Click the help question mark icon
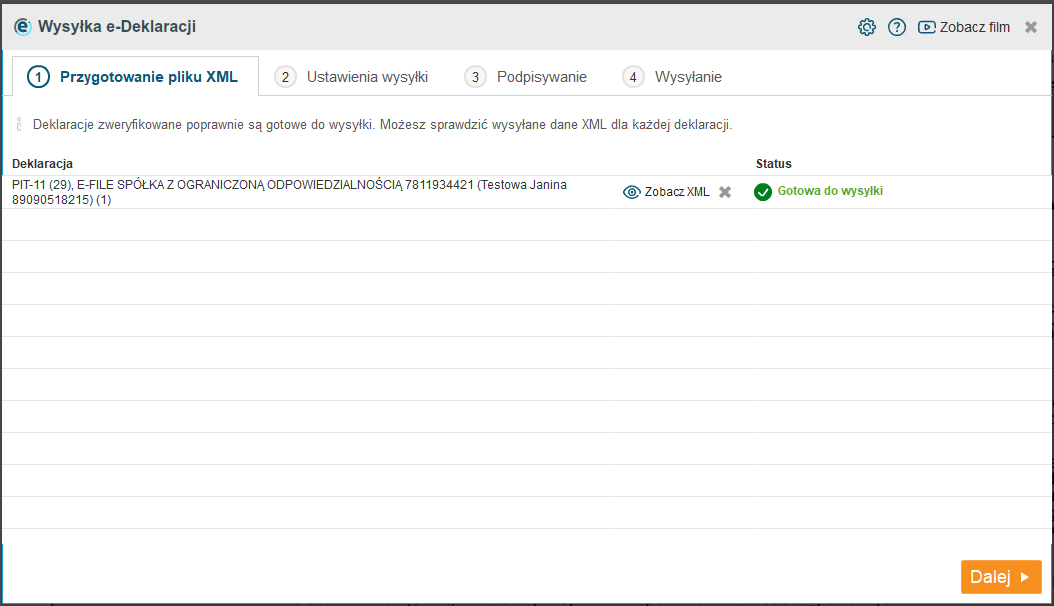This screenshot has width=1054, height=606. click(x=897, y=27)
